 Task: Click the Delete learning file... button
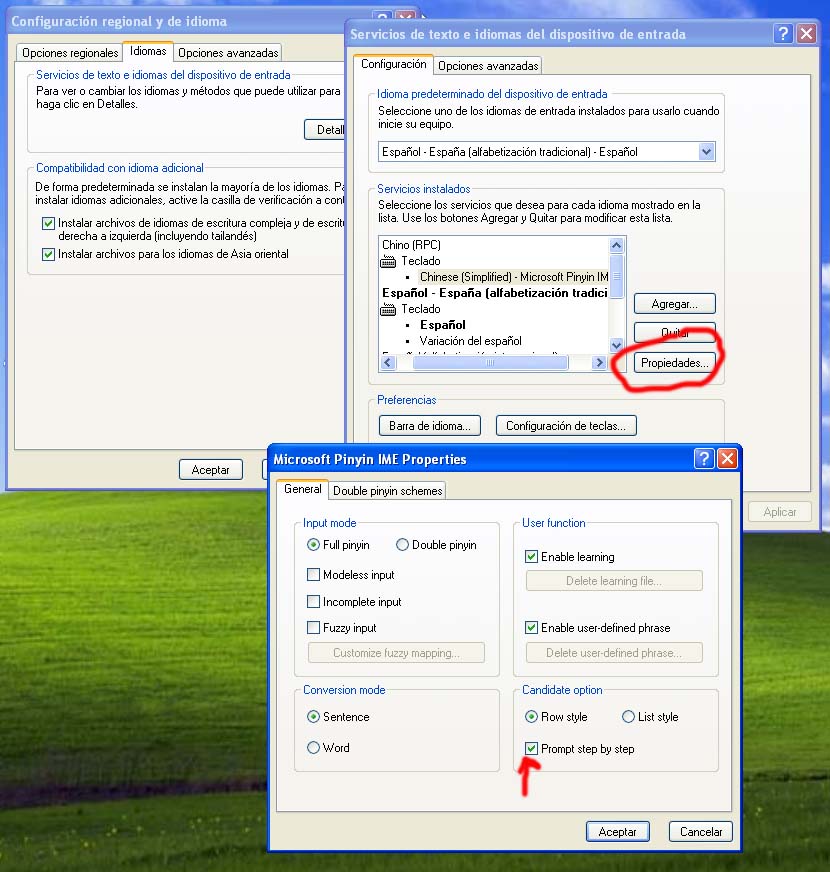pos(614,581)
